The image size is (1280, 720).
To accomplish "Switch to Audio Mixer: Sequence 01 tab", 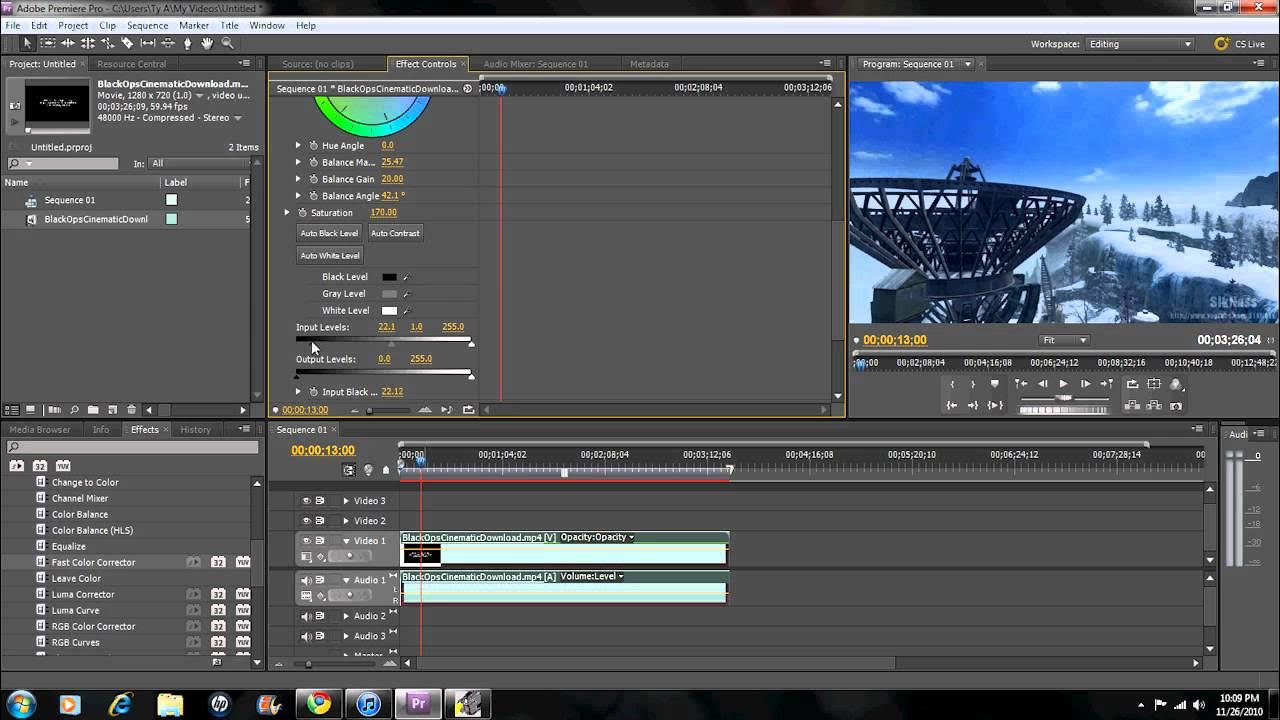I will [x=535, y=64].
